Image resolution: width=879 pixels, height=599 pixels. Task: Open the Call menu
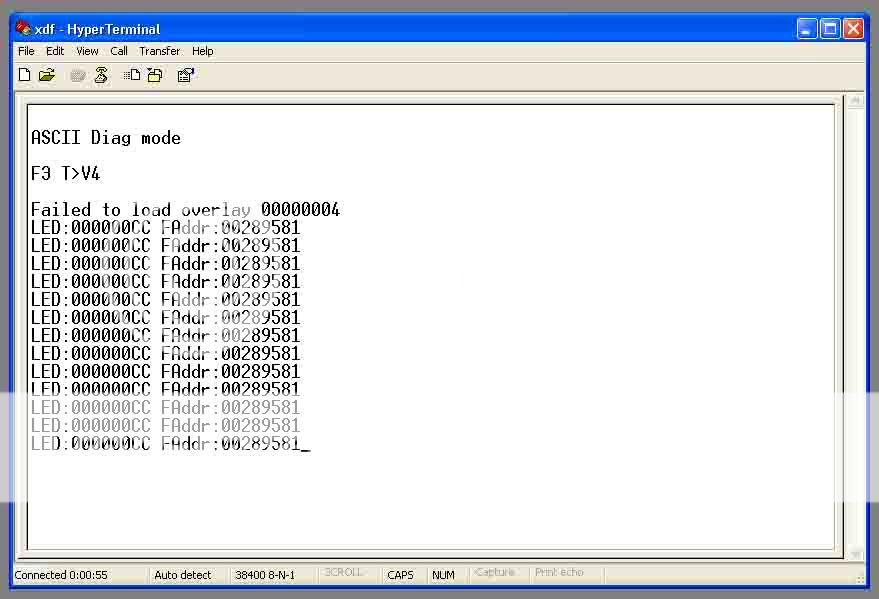coord(119,51)
